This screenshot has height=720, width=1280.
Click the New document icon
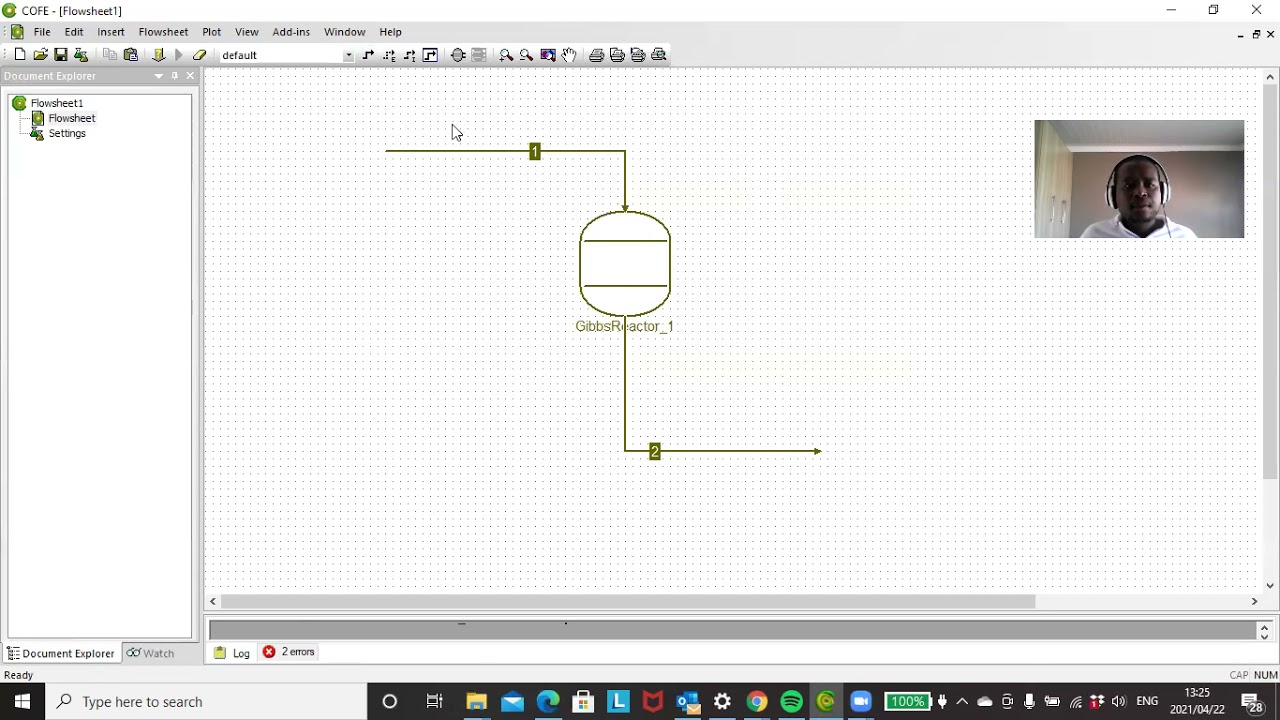pyautogui.click(x=20, y=55)
